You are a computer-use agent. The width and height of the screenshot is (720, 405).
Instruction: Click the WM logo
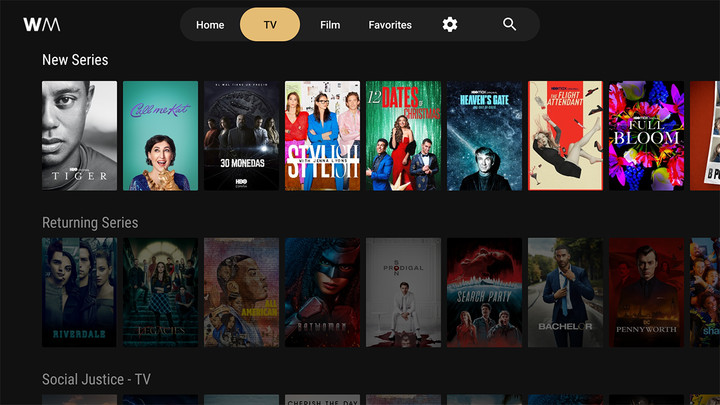tap(42, 24)
